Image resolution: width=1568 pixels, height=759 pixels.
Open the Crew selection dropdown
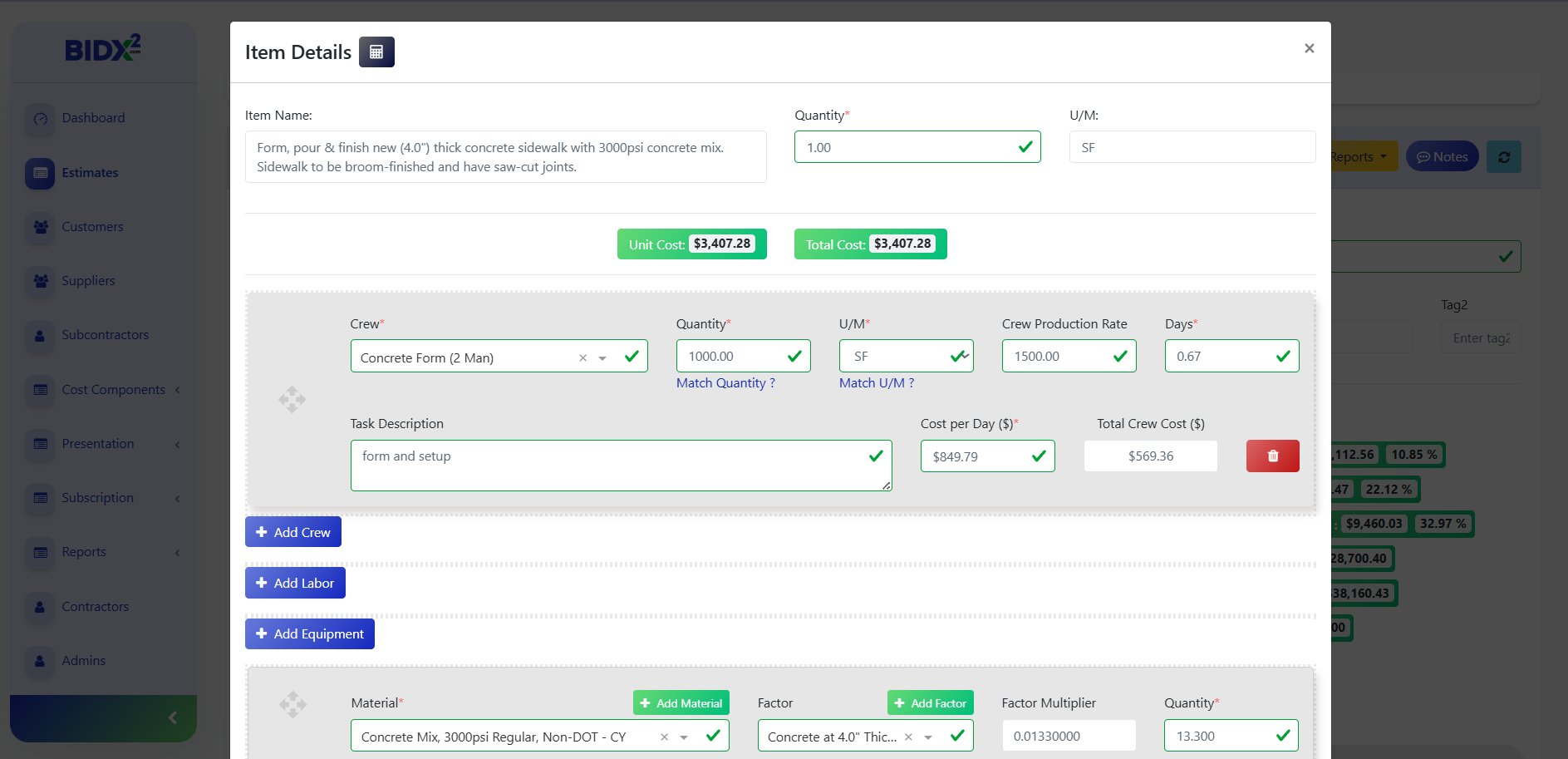(x=602, y=357)
